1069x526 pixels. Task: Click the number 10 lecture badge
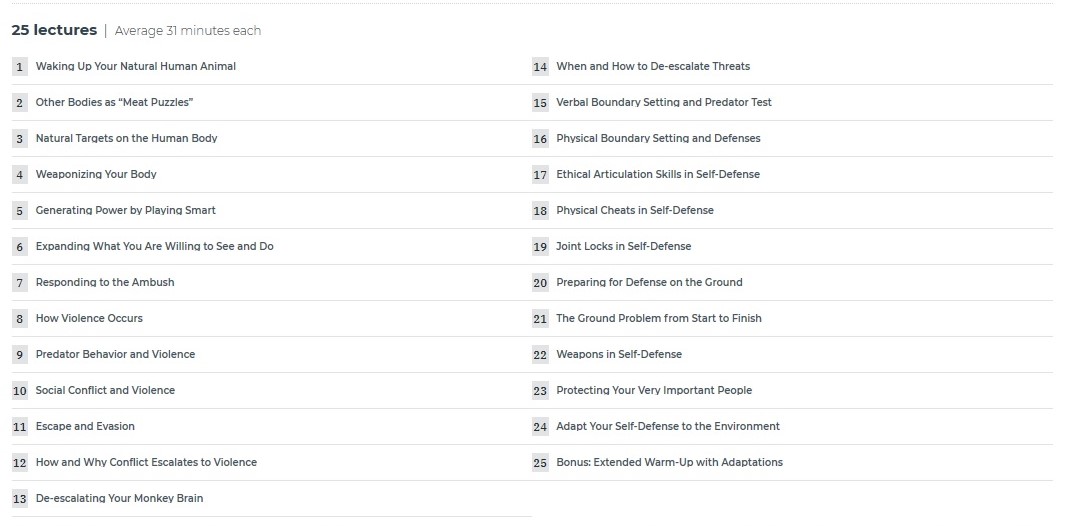click(20, 391)
